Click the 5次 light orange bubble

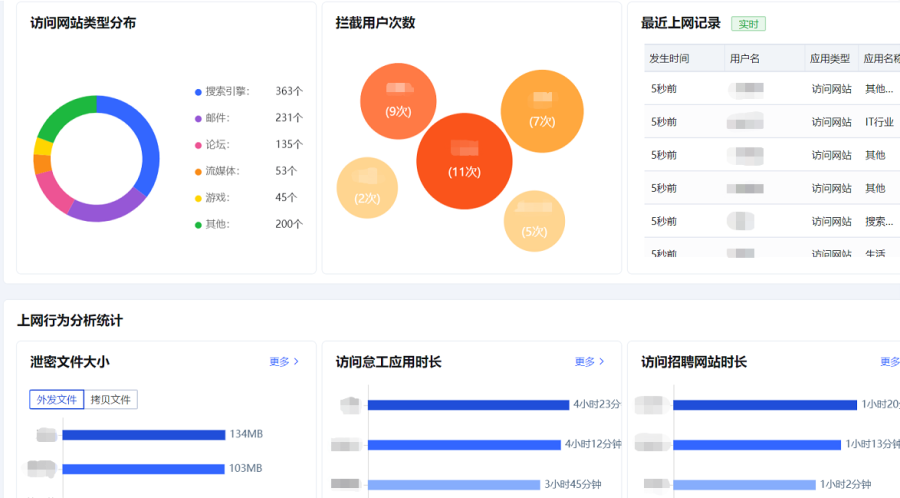click(x=534, y=221)
